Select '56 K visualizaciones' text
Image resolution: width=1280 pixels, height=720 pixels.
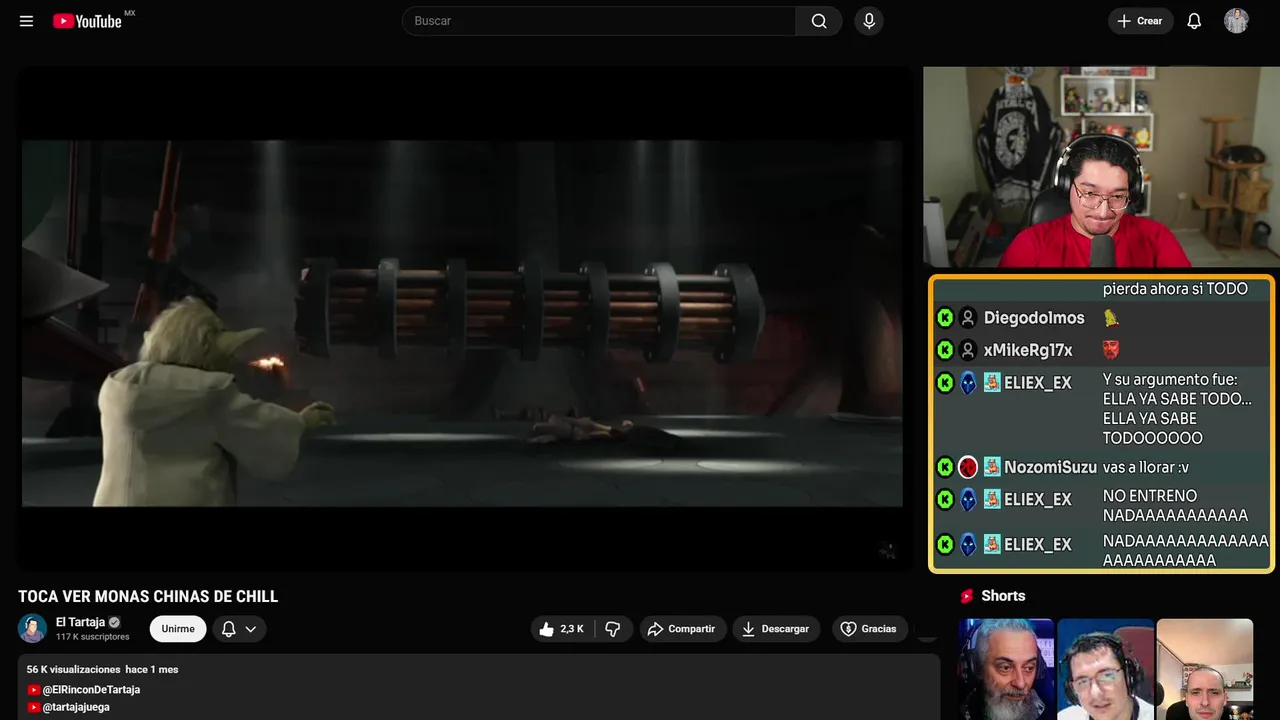(74, 669)
